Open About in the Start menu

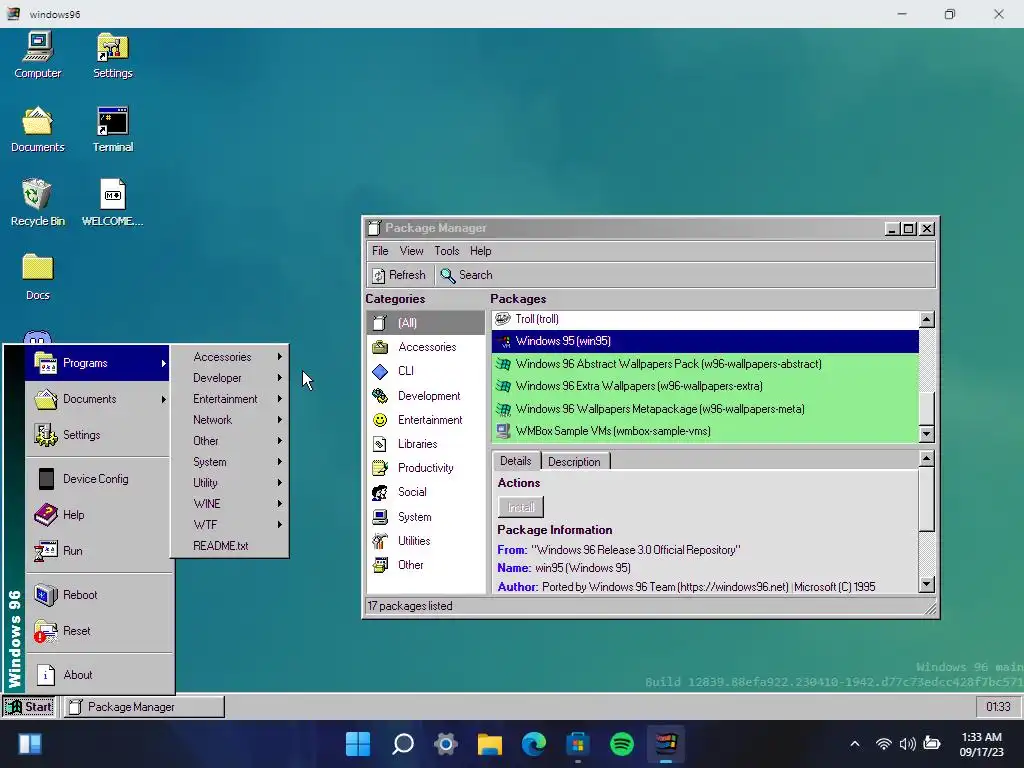click(x=98, y=675)
